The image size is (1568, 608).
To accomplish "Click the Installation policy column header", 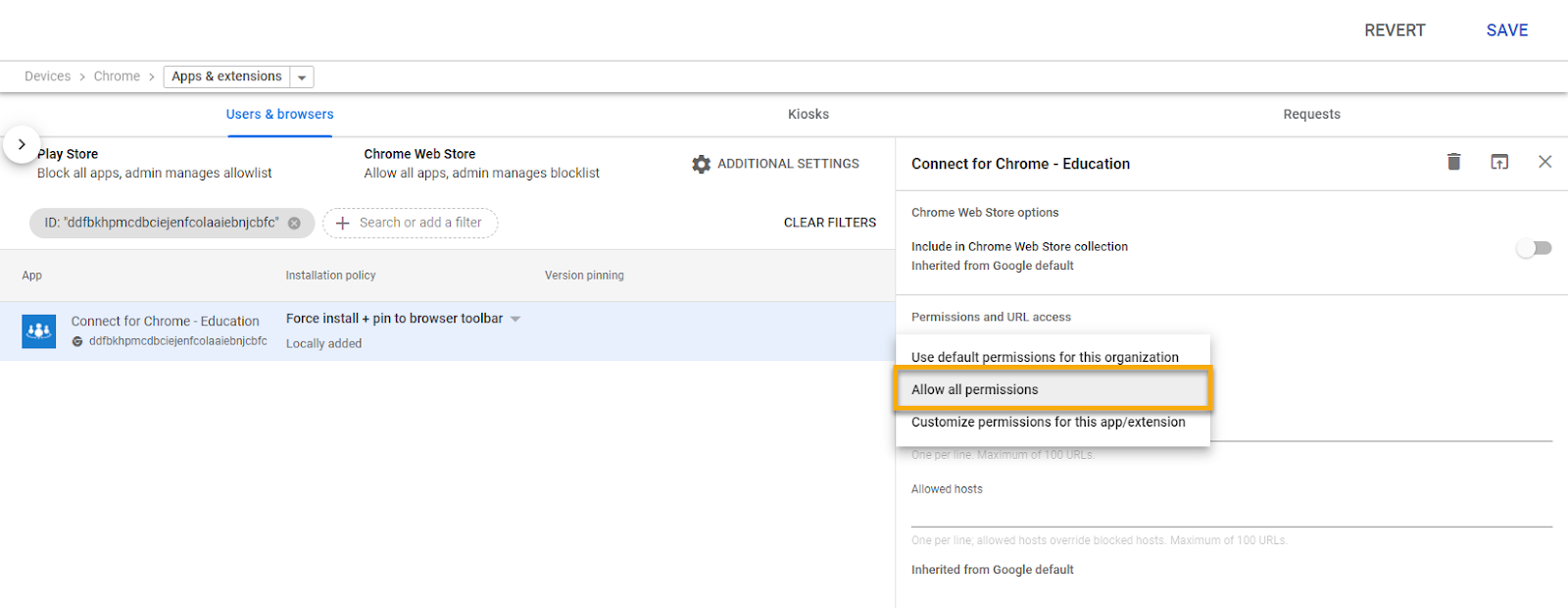I will tap(330, 276).
